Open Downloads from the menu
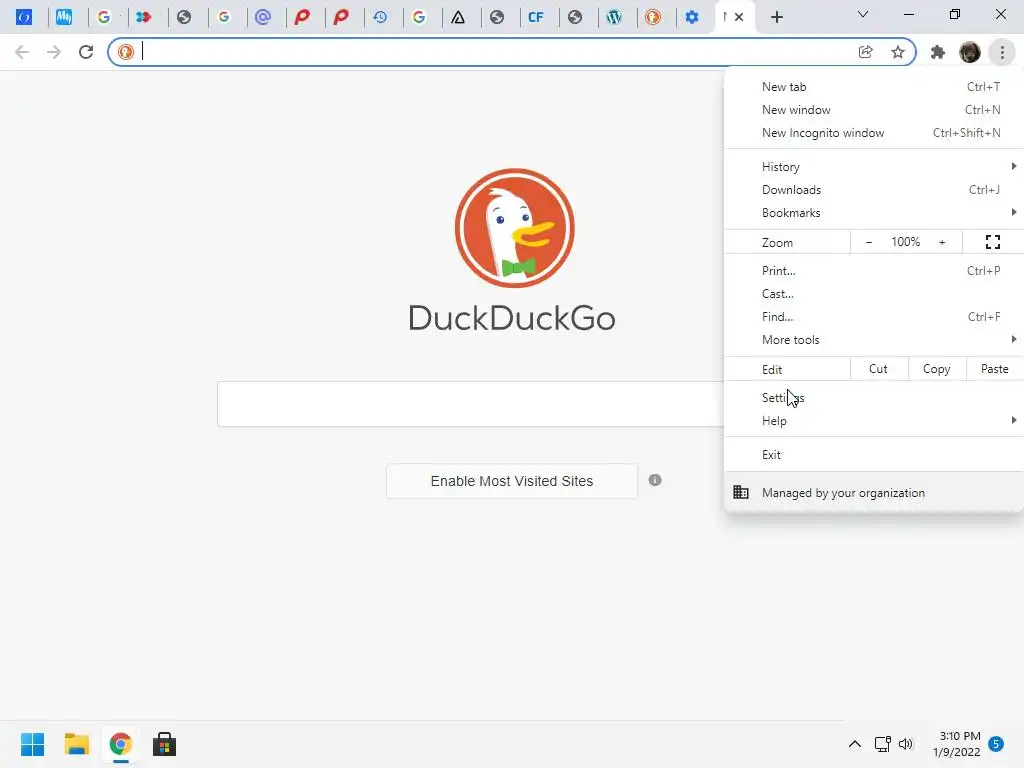Image resolution: width=1024 pixels, height=768 pixels. pos(874,189)
